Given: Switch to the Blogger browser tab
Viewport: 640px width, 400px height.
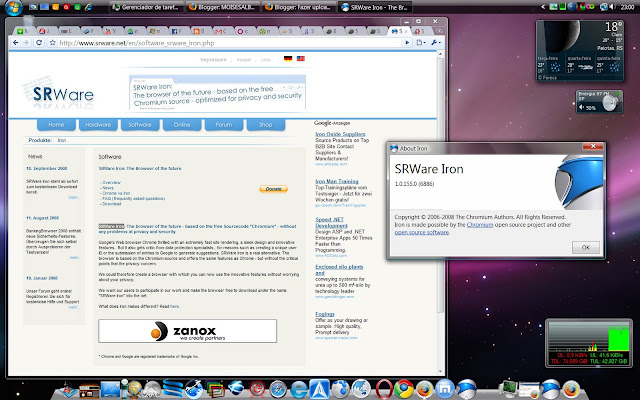Looking at the screenshot, I should click(x=201, y=31).
